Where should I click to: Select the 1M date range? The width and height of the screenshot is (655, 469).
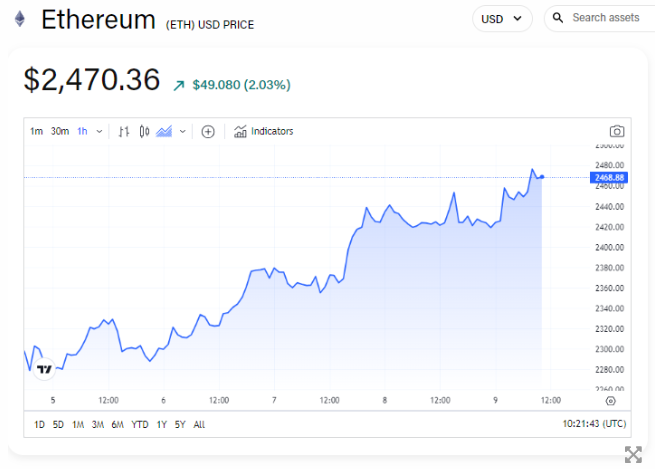78,425
